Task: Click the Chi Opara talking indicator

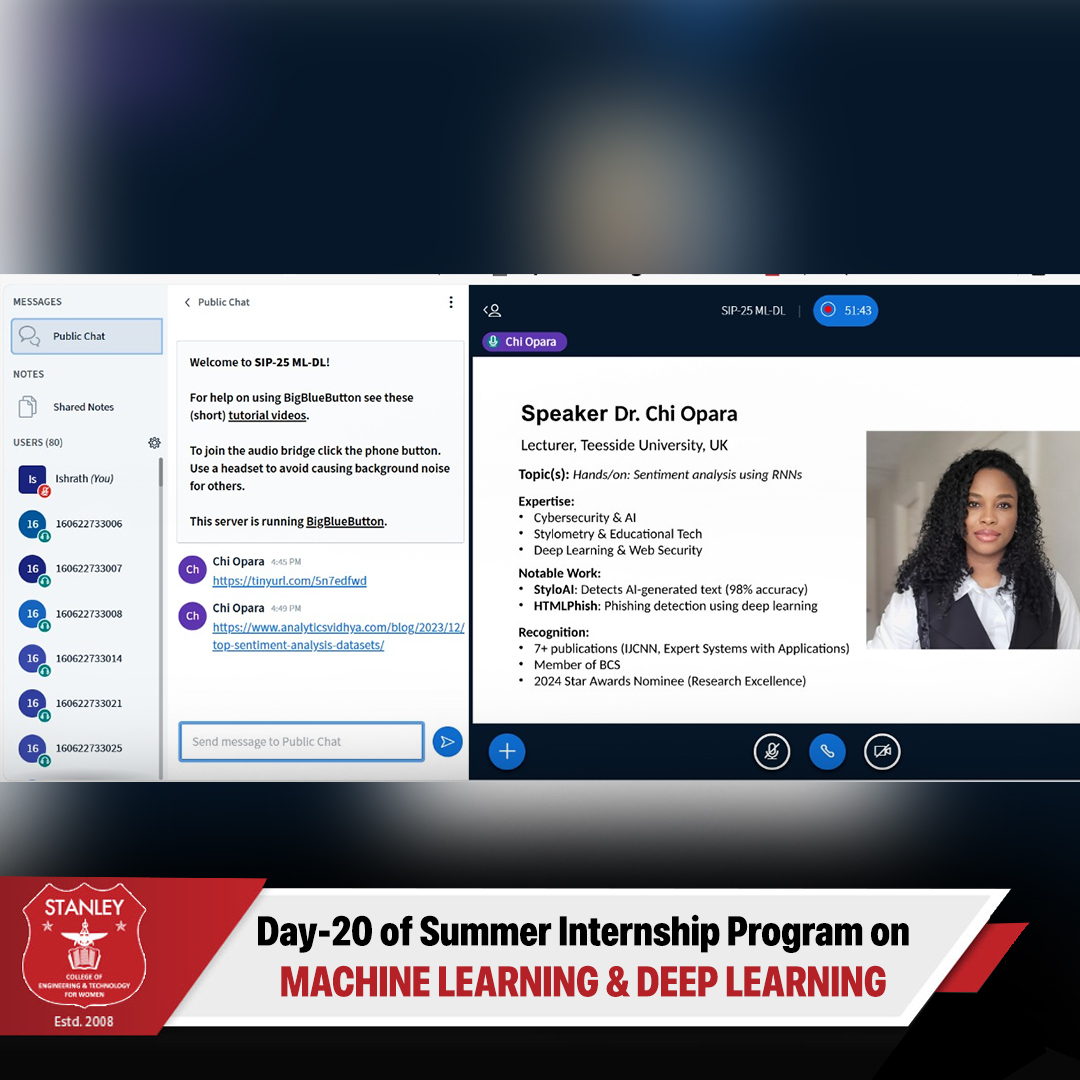Action: [x=525, y=342]
